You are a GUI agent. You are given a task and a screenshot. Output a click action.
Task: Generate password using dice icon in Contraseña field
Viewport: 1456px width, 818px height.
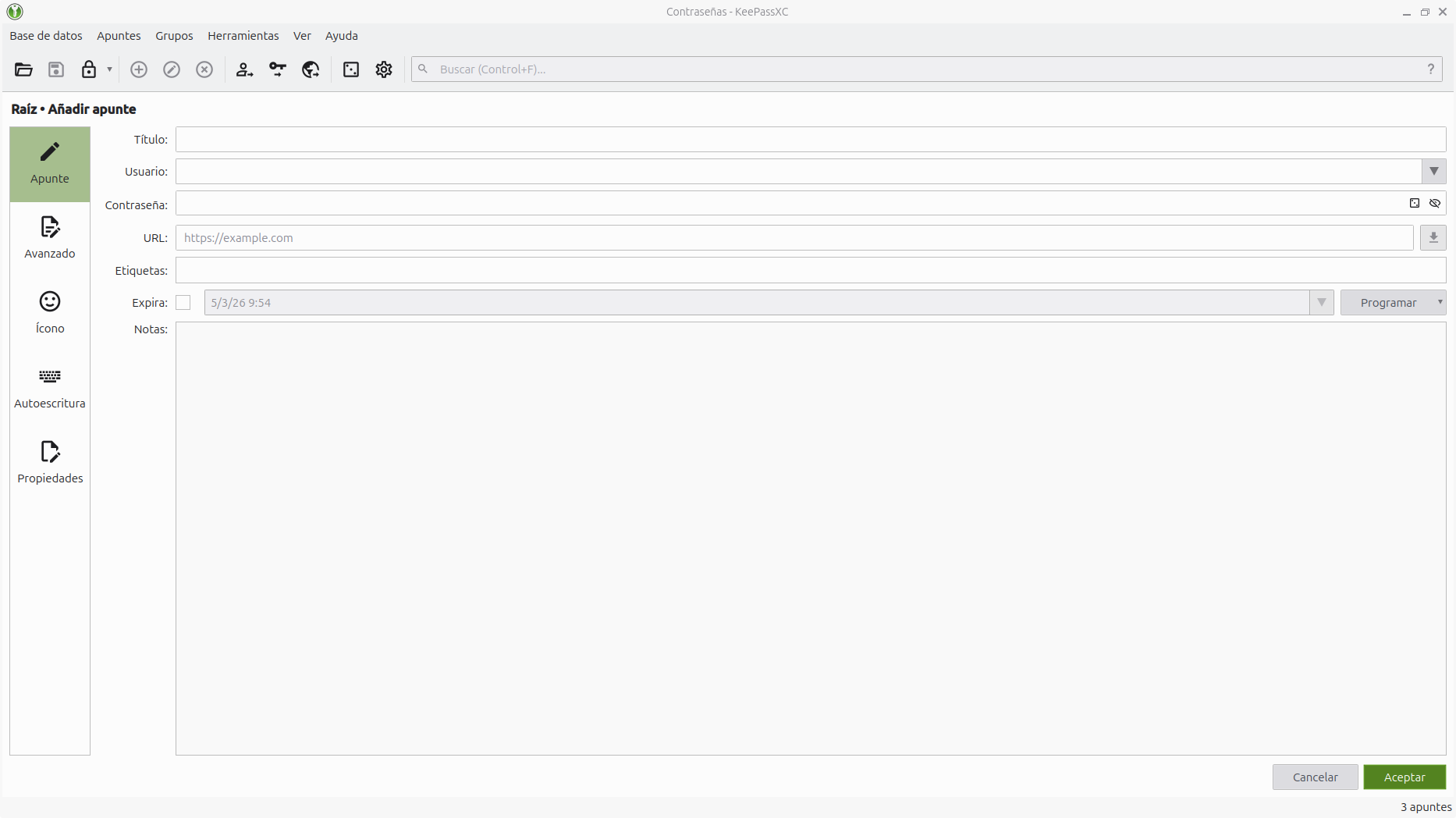click(1415, 203)
